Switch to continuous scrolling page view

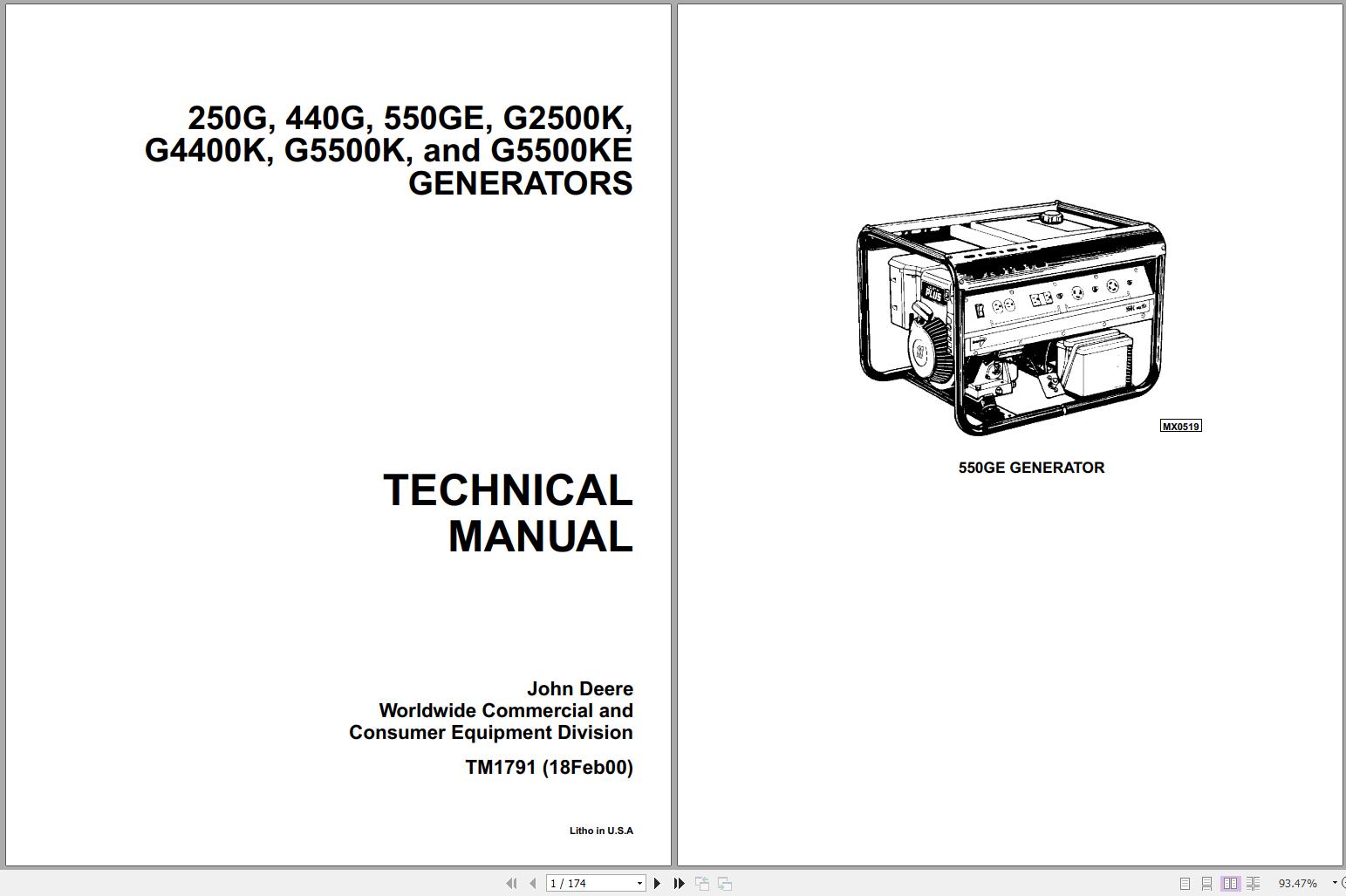click(x=1209, y=883)
